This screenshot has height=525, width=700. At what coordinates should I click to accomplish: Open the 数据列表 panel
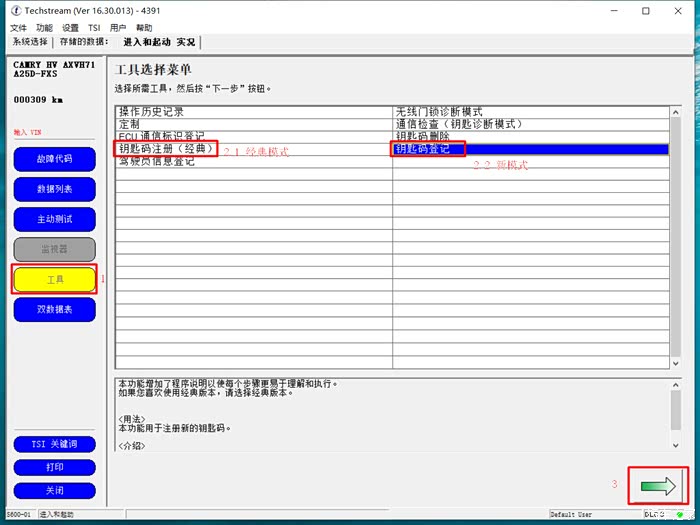point(54,189)
